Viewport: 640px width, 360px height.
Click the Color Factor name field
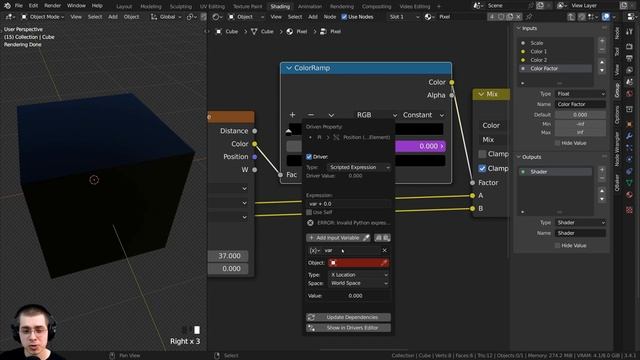580,104
